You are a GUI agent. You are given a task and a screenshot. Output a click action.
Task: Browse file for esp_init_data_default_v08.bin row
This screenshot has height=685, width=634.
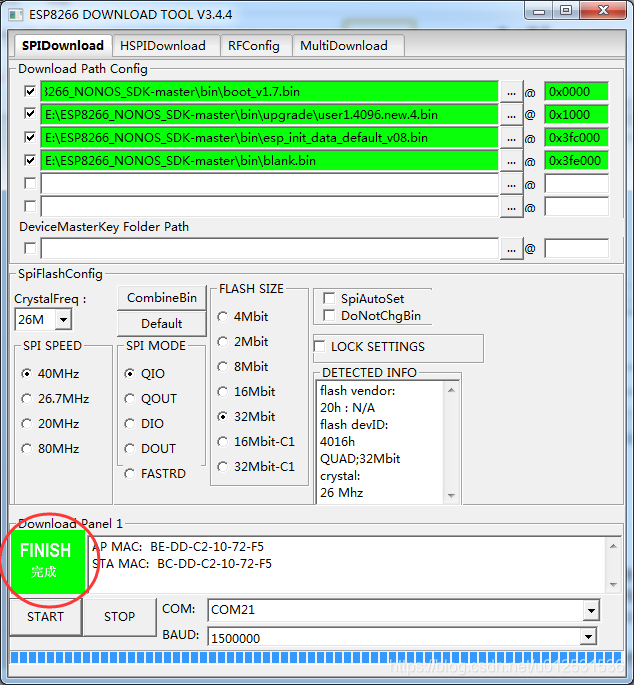coord(512,138)
